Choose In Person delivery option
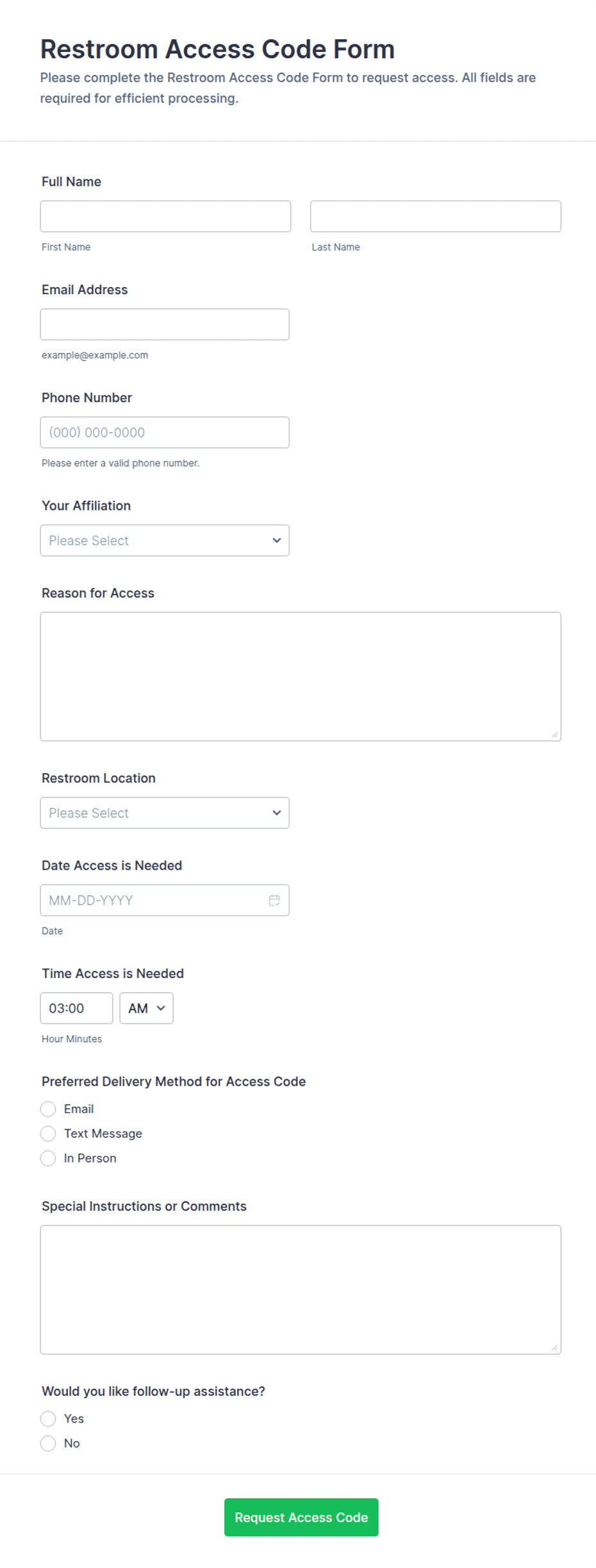 (x=48, y=1158)
